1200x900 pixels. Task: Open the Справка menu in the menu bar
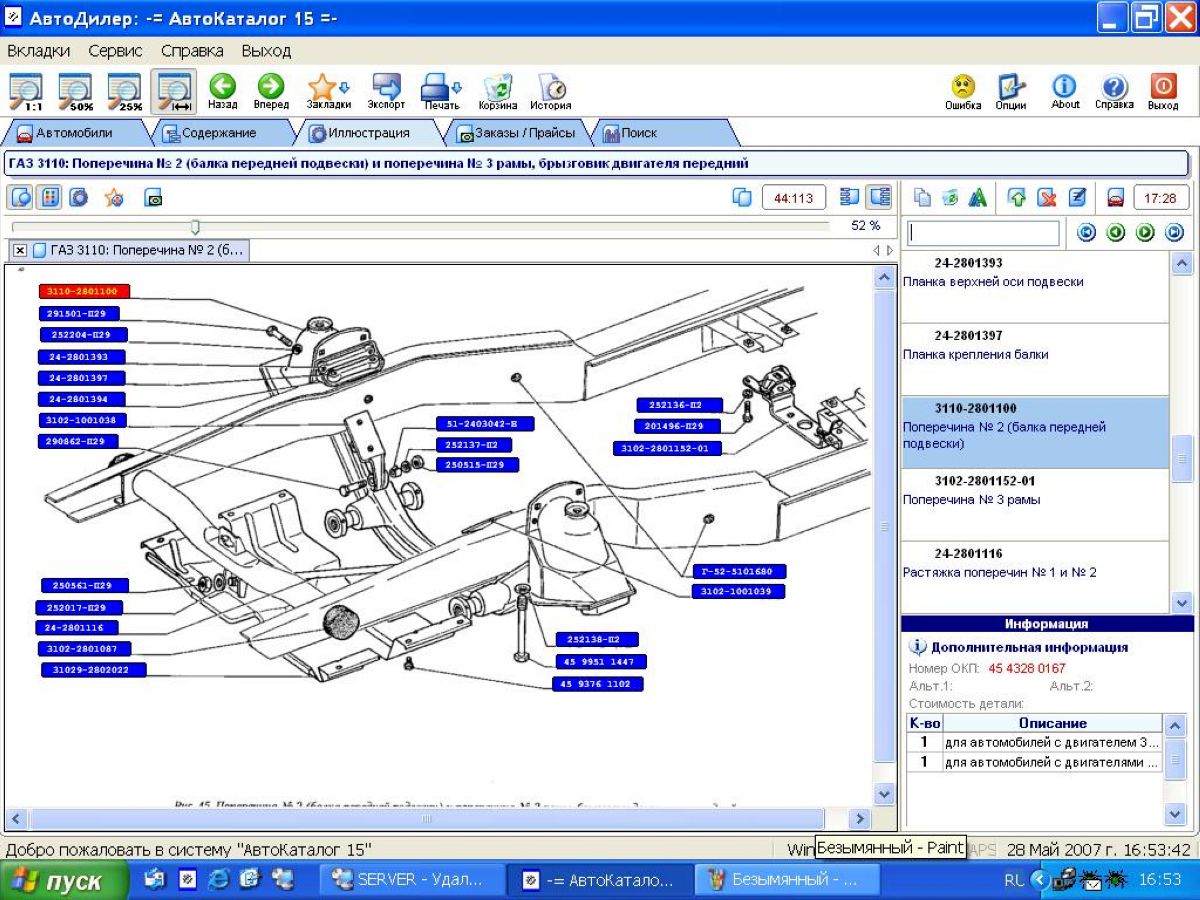coord(192,50)
